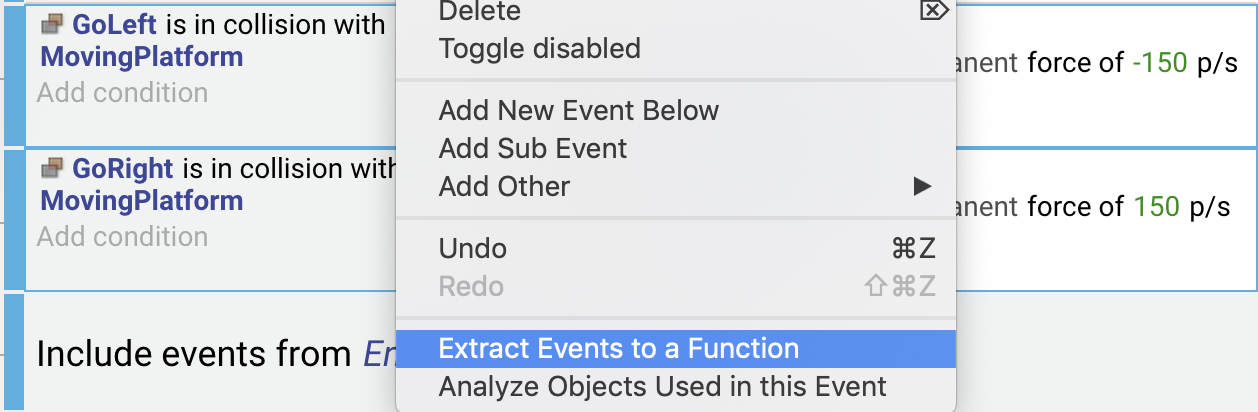Click Add condition under GoRight event
Screen dimensions: 1258x412
coord(122,237)
